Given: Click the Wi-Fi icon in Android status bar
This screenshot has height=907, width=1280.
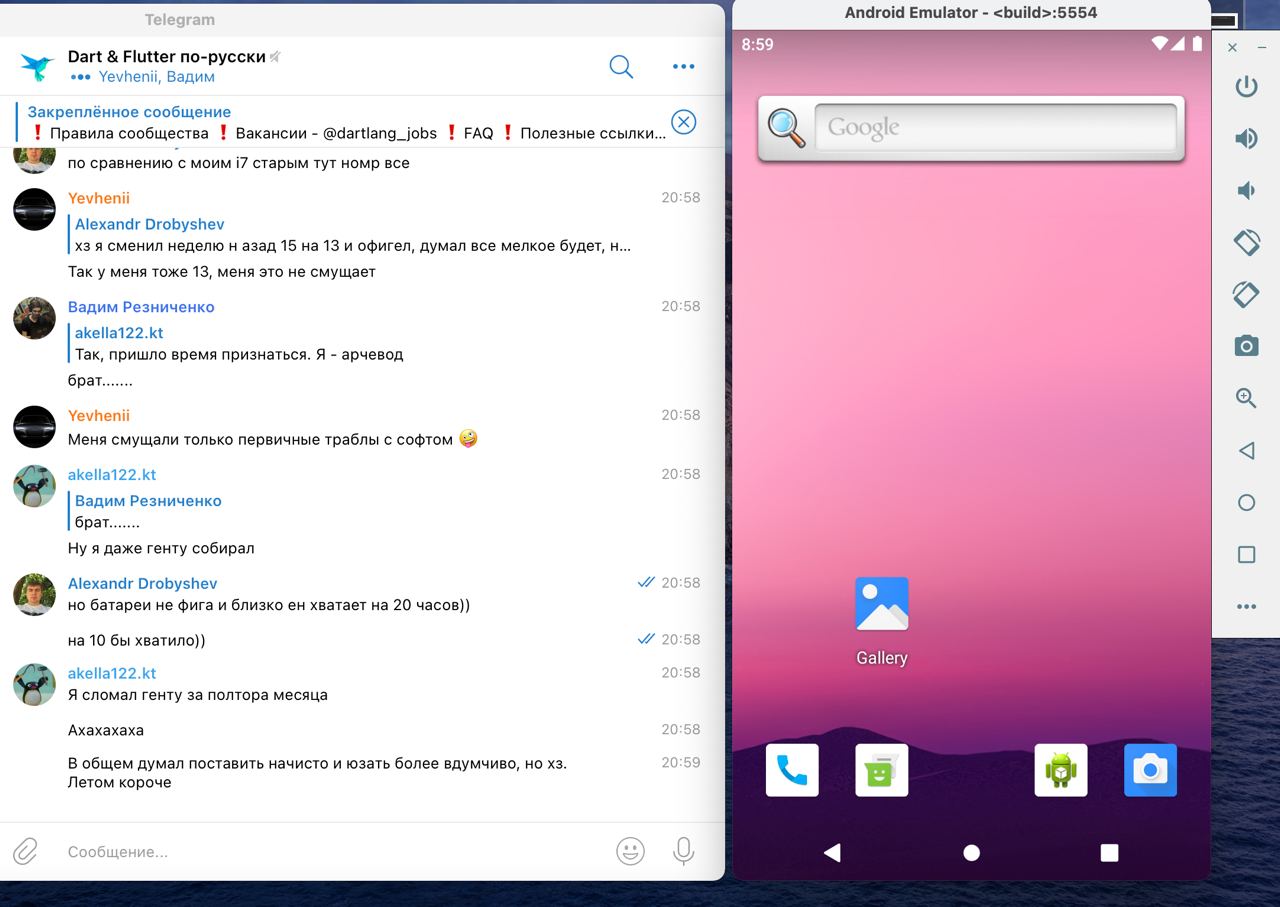Looking at the screenshot, I should [x=1160, y=43].
